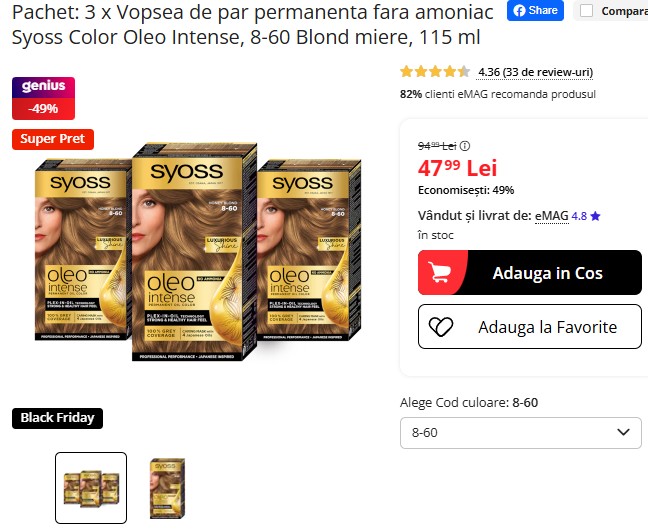Viewport: 648px width, 529px height.
Task: Open the main Syoss product image
Action: click(x=198, y=251)
